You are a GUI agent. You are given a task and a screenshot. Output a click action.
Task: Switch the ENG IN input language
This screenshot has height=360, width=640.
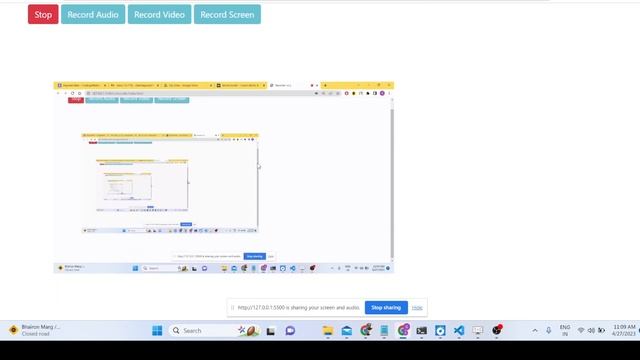pyautogui.click(x=565, y=331)
